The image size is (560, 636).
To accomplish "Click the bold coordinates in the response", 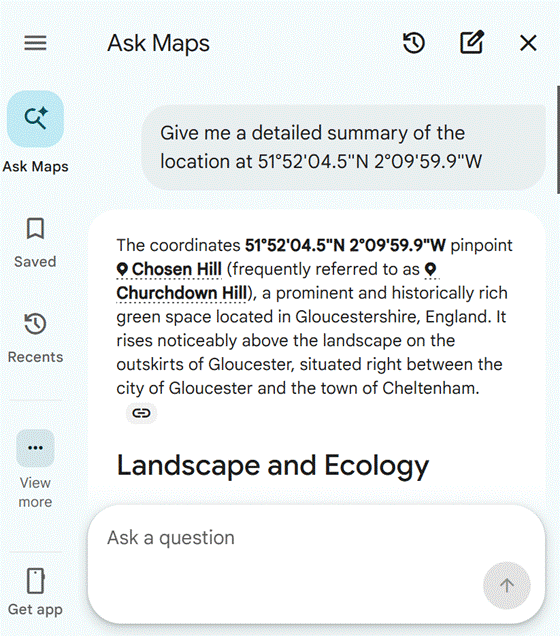I will 345,245.
